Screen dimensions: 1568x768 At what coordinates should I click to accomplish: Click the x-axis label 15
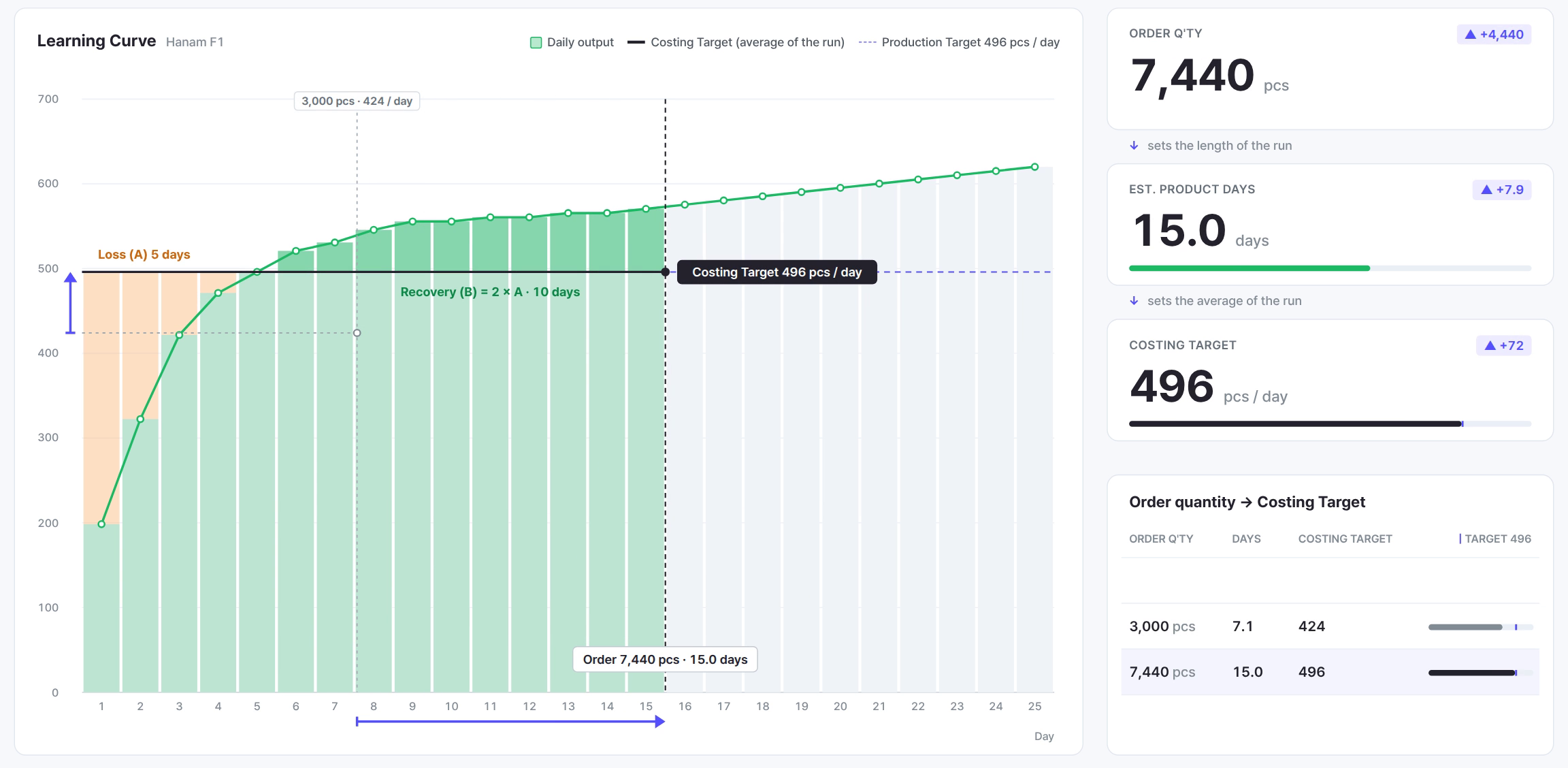(646, 707)
